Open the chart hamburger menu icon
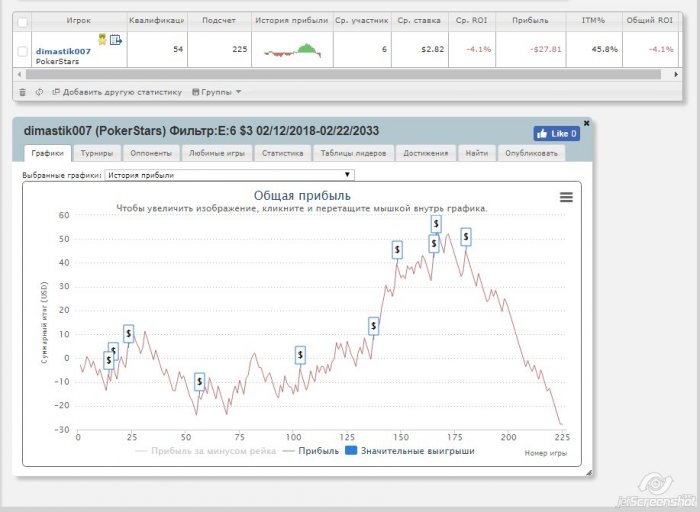The image size is (700, 512). point(566,197)
